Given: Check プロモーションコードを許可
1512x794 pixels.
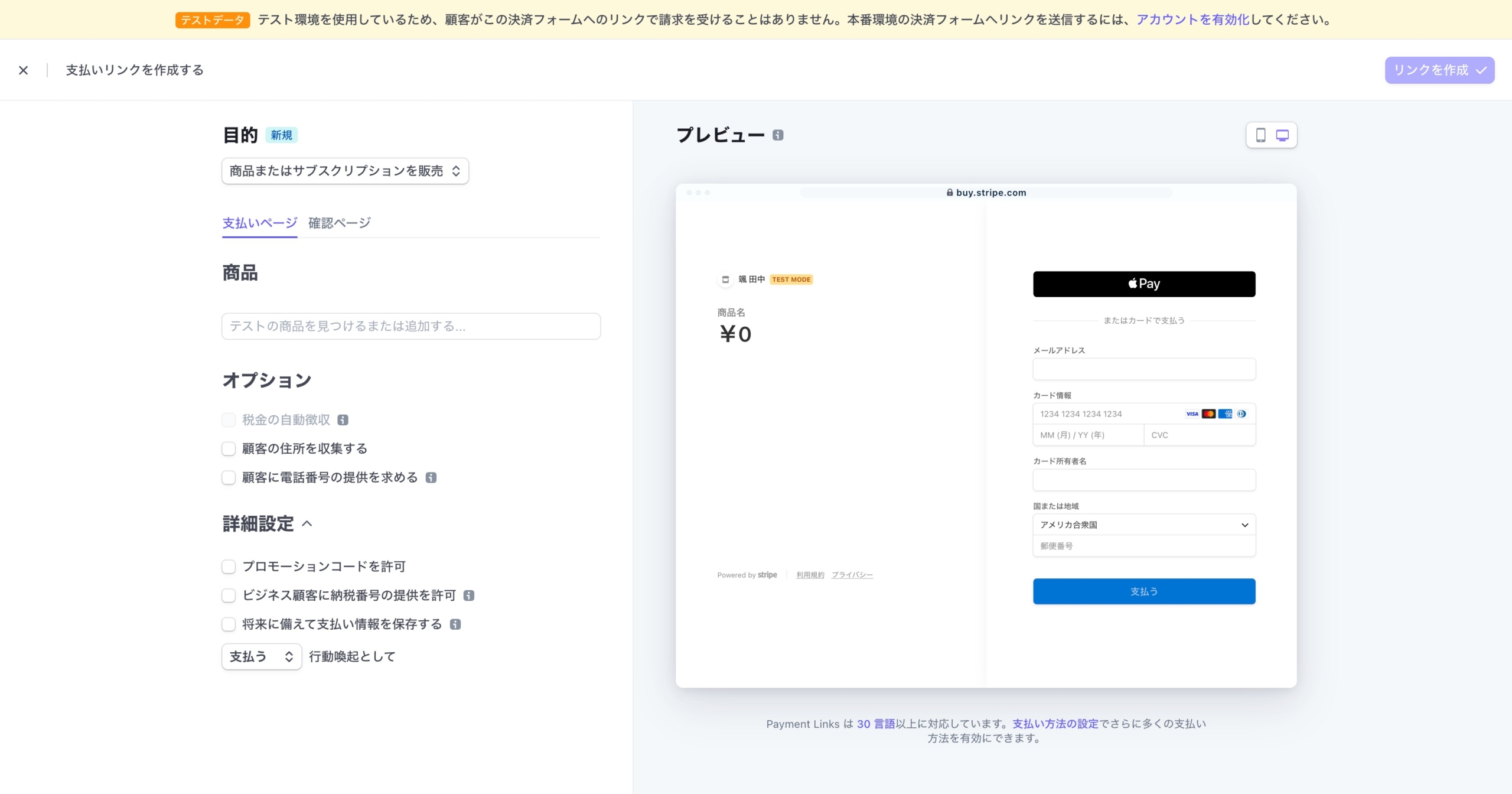Looking at the screenshot, I should 229,566.
